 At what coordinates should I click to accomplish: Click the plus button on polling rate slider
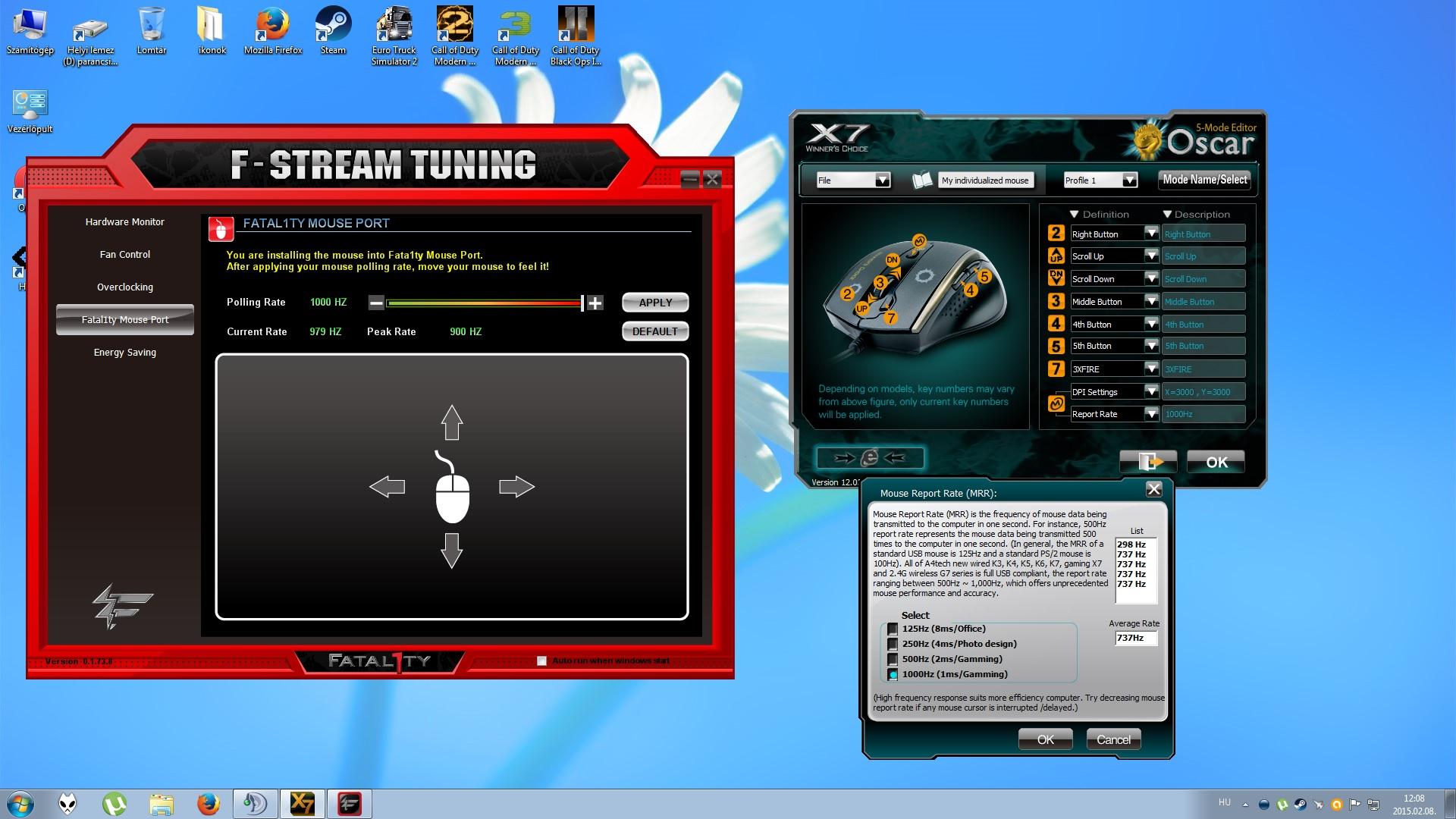pyautogui.click(x=595, y=303)
